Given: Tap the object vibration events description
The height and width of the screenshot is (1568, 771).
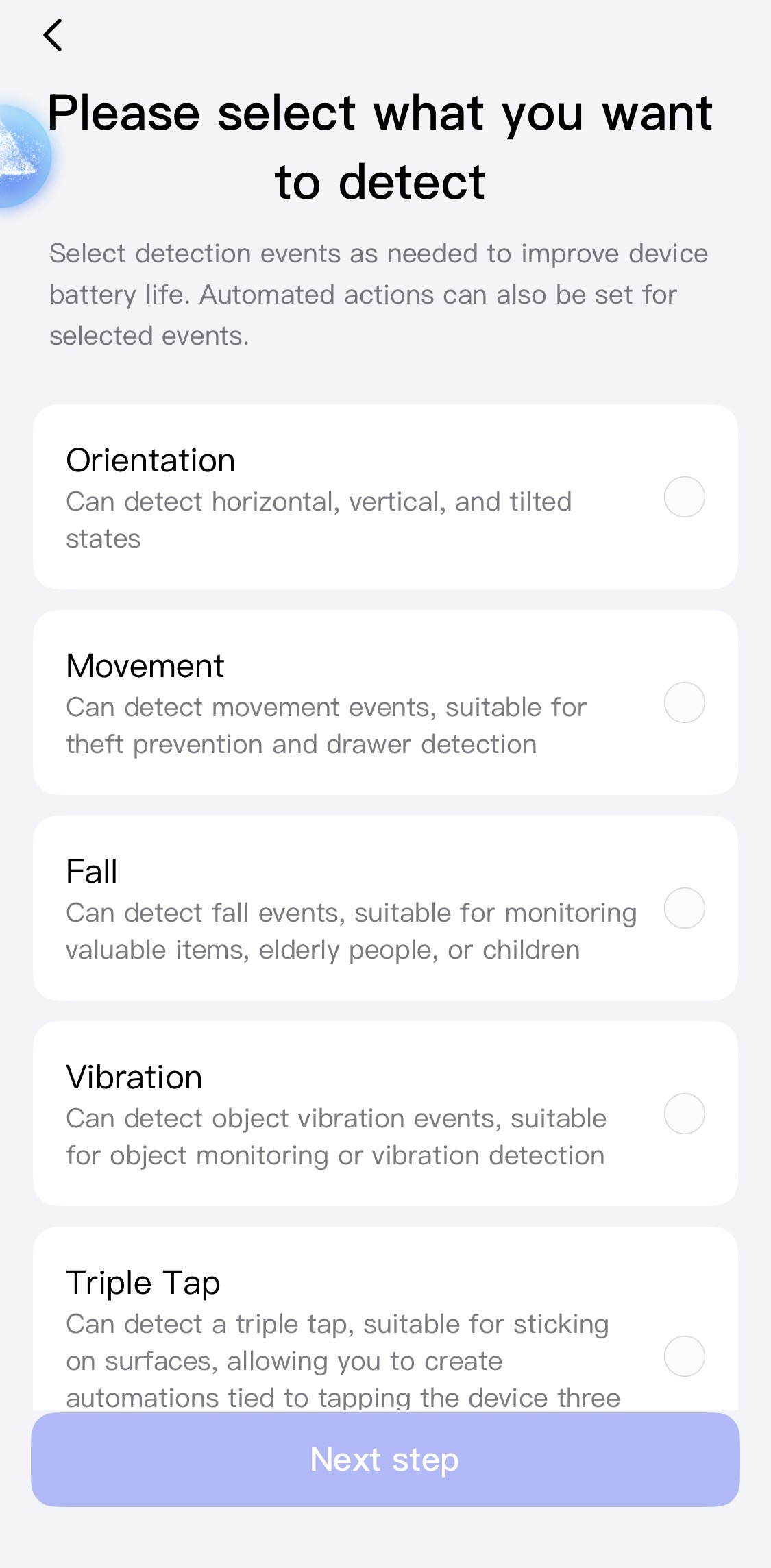Looking at the screenshot, I should pyautogui.click(x=336, y=1137).
